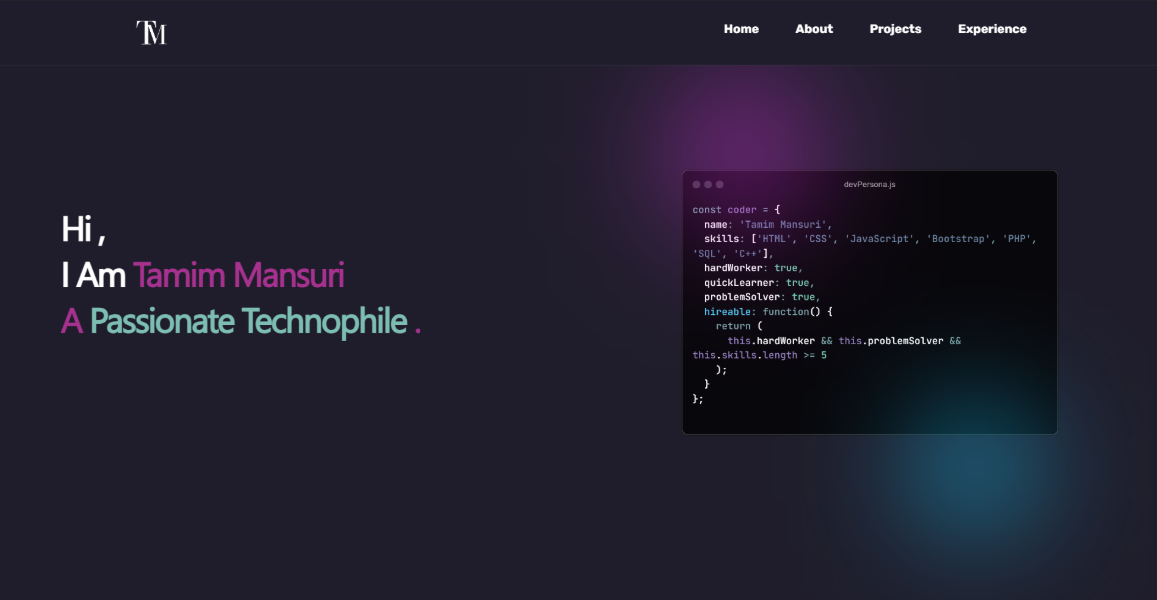Click the TM logo in the header

150,30
